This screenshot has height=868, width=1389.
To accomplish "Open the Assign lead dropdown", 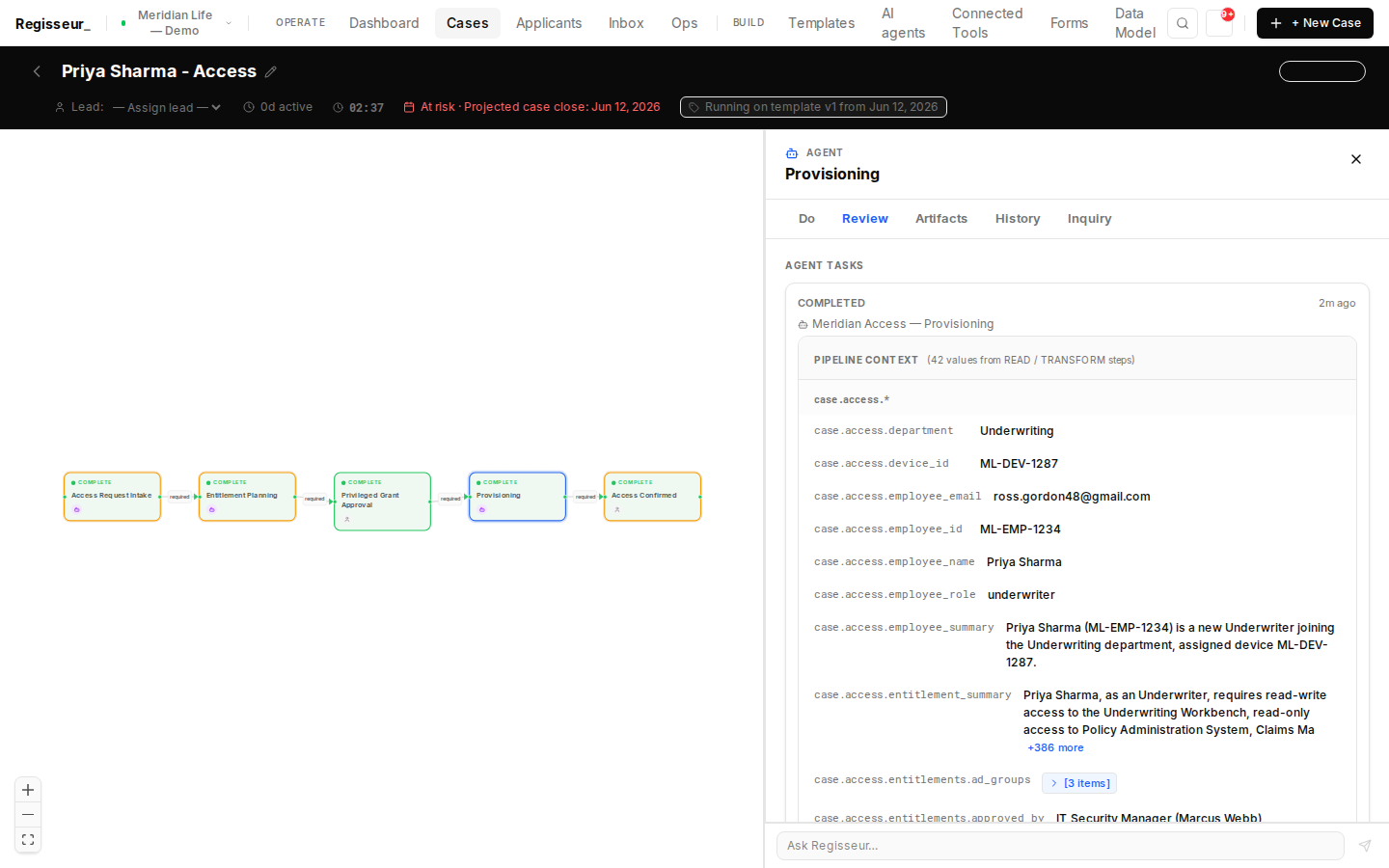I will pos(167,107).
